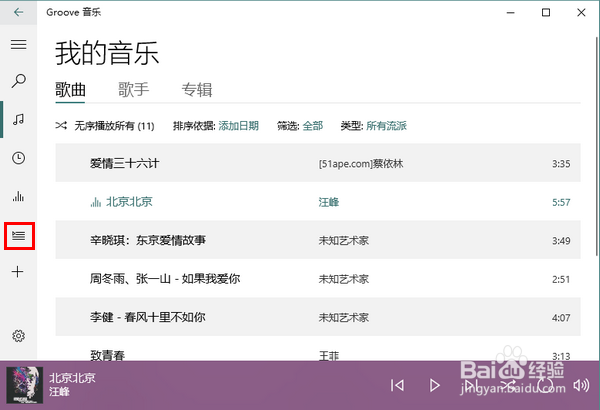Image resolution: width=600 pixels, height=410 pixels.
Task: Open search with the magnifier icon
Action: [18, 81]
